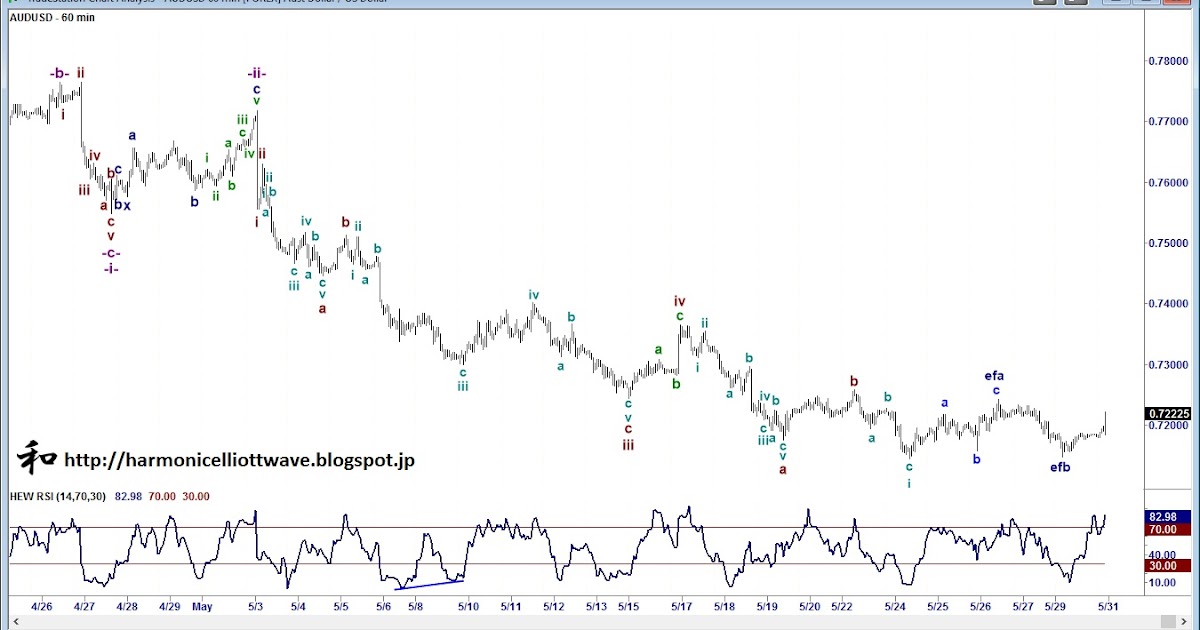Click the 4/26 date axis label

[x=42, y=606]
